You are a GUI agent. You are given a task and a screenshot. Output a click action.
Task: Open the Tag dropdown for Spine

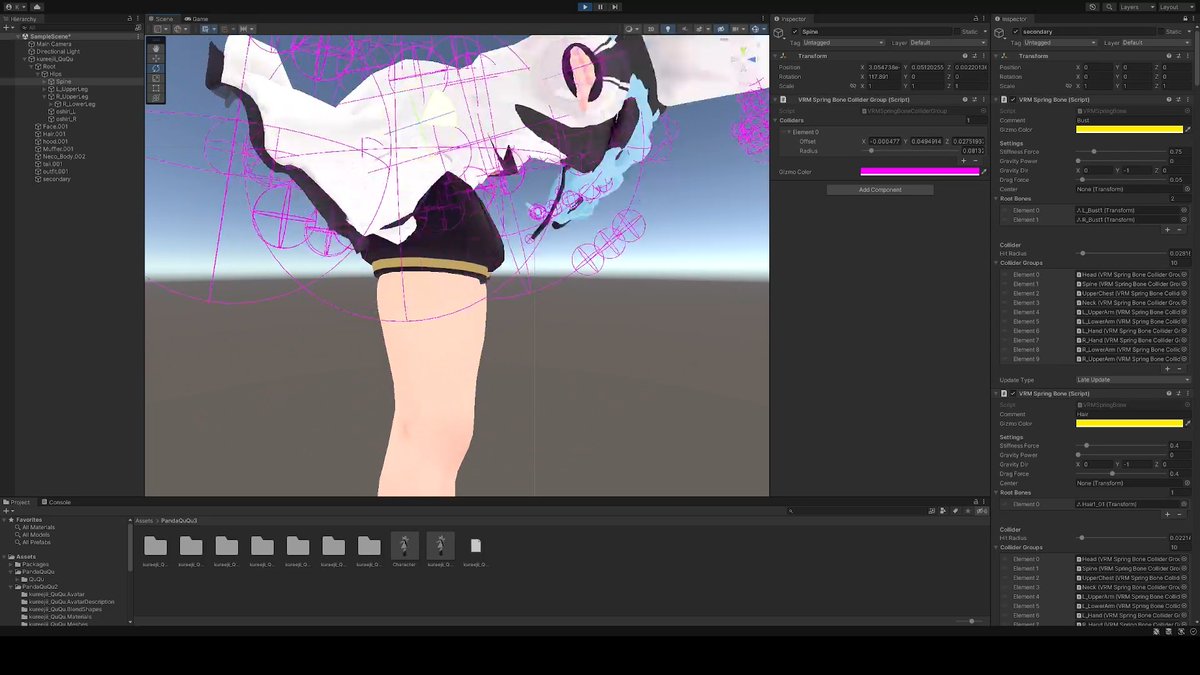click(x=844, y=43)
